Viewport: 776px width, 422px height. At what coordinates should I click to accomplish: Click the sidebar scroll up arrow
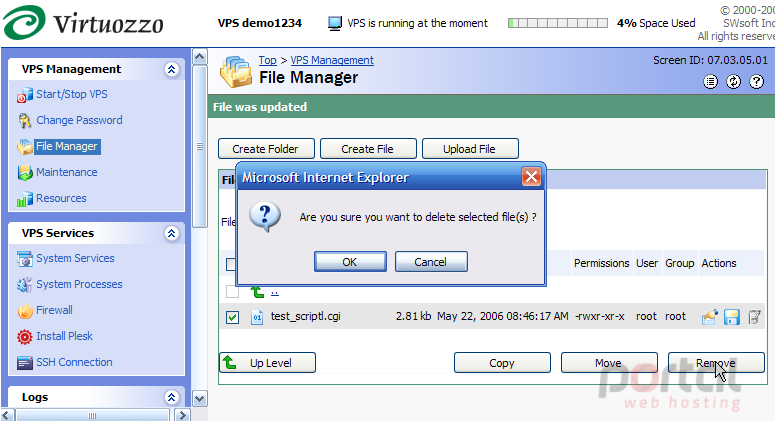coord(199,57)
